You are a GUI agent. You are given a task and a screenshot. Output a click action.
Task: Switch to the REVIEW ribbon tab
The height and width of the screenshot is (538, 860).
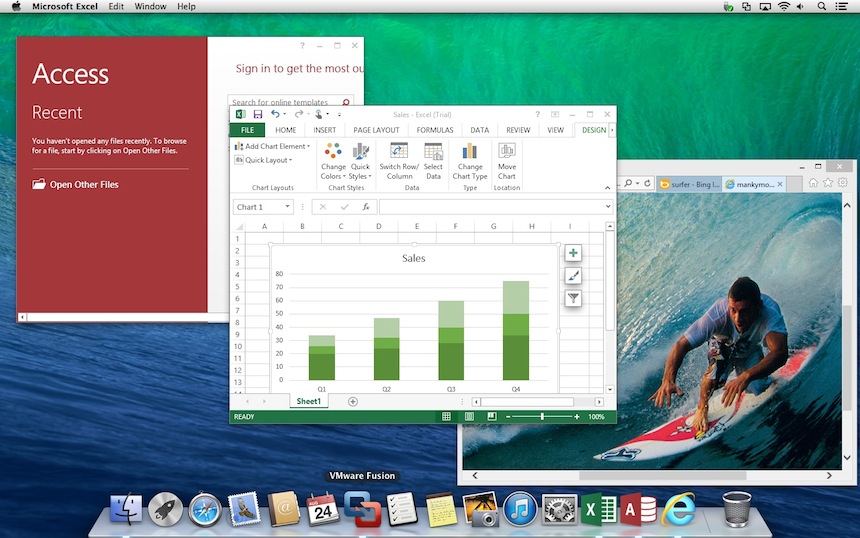pyautogui.click(x=518, y=130)
